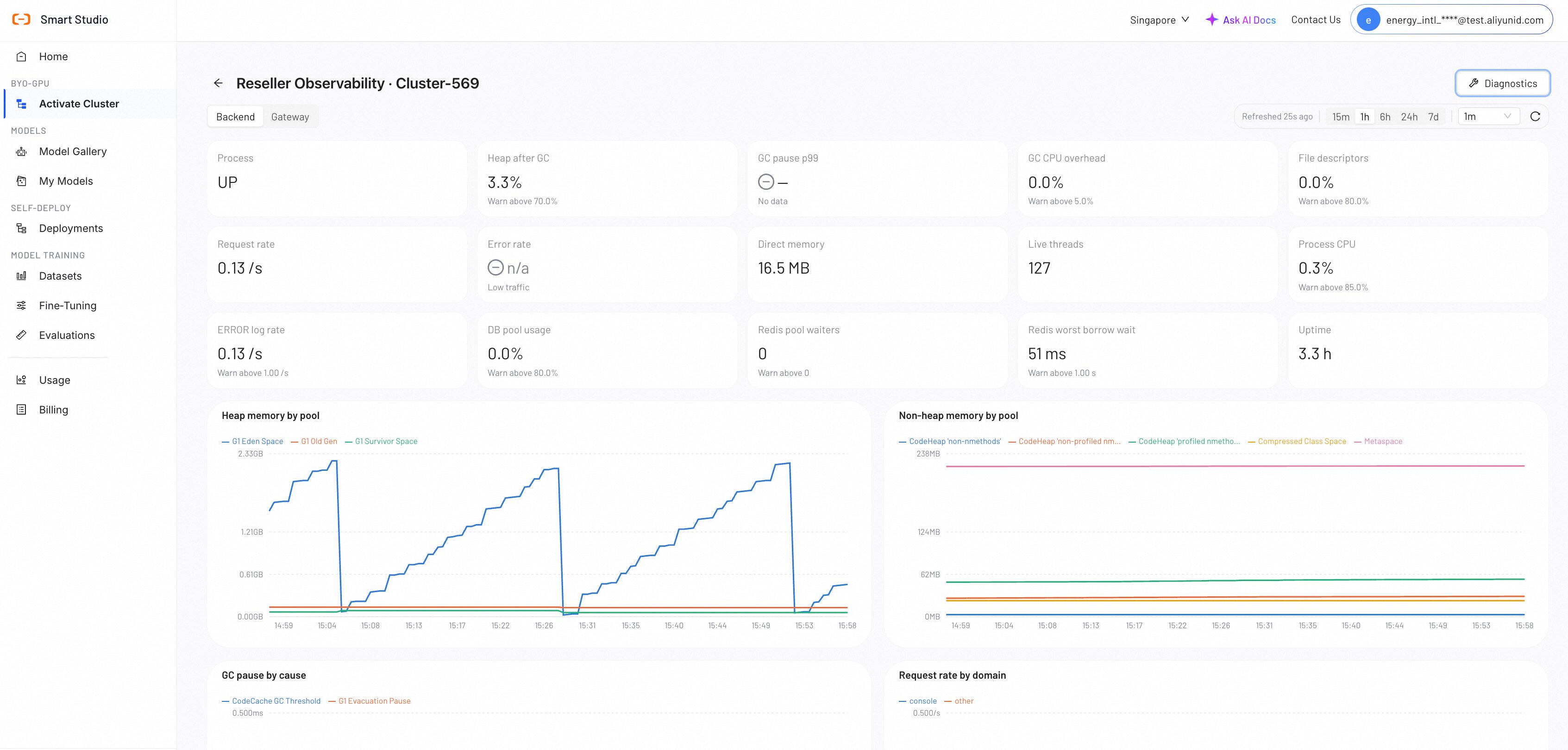The image size is (1568, 750).
Task: Click the Heap after GC metric card
Action: coord(607,179)
